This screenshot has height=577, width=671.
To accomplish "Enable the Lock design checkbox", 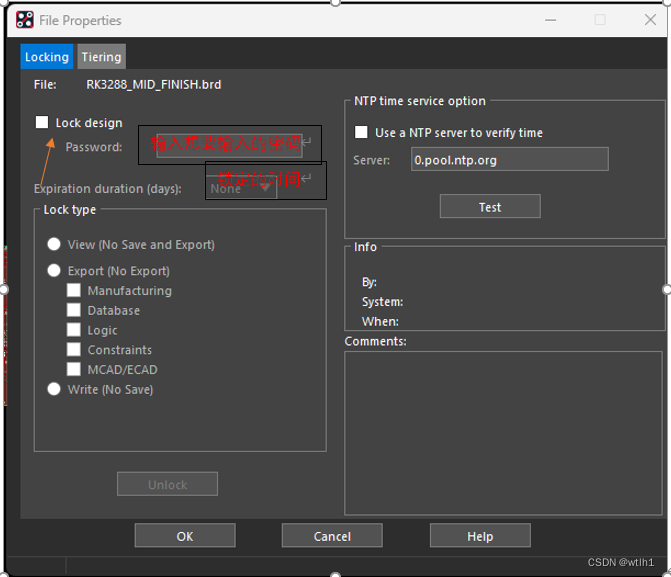I will pyautogui.click(x=42, y=123).
